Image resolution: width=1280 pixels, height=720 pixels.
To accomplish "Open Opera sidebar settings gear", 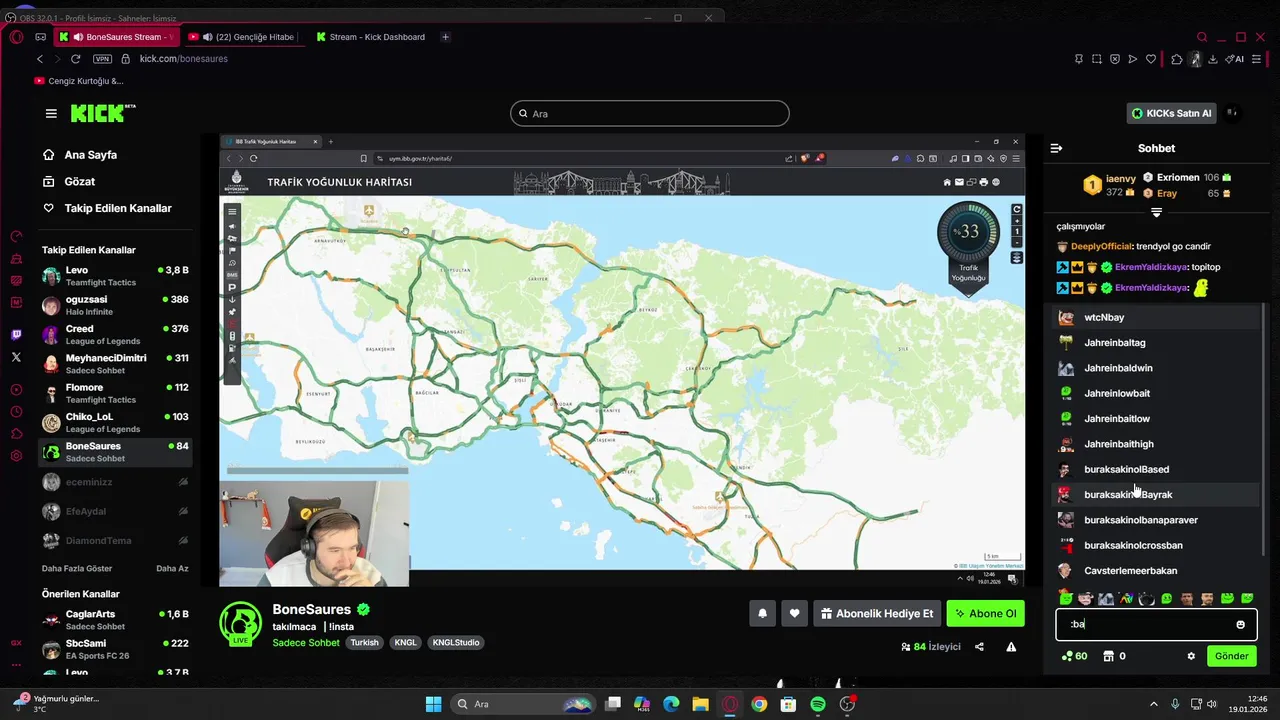I will [16, 456].
